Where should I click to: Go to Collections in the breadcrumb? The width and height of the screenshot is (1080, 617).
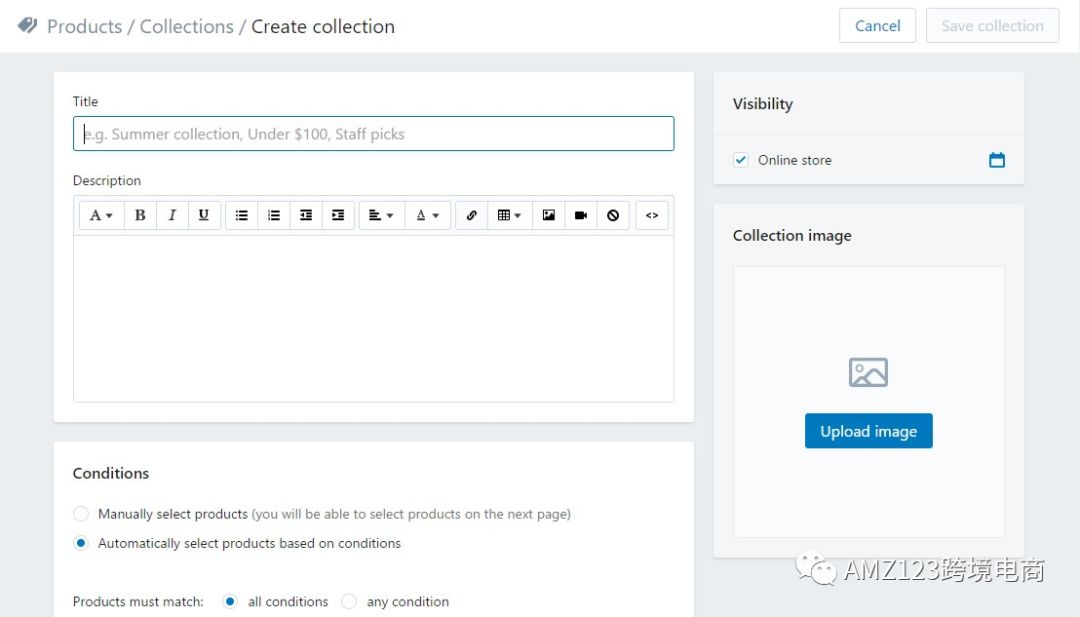(x=187, y=26)
